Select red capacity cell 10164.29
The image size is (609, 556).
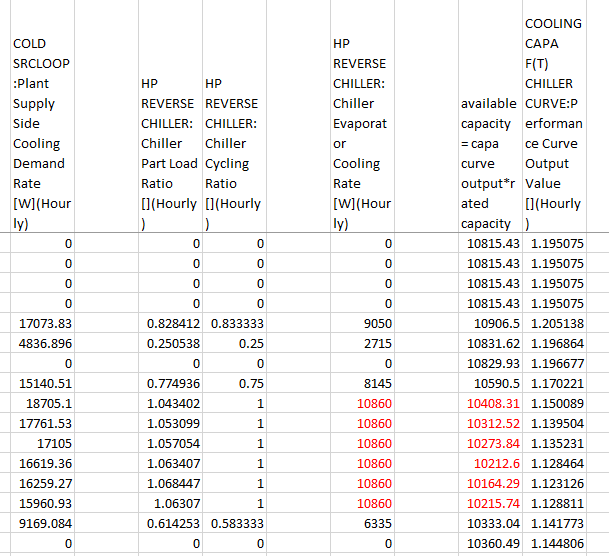[x=490, y=483]
